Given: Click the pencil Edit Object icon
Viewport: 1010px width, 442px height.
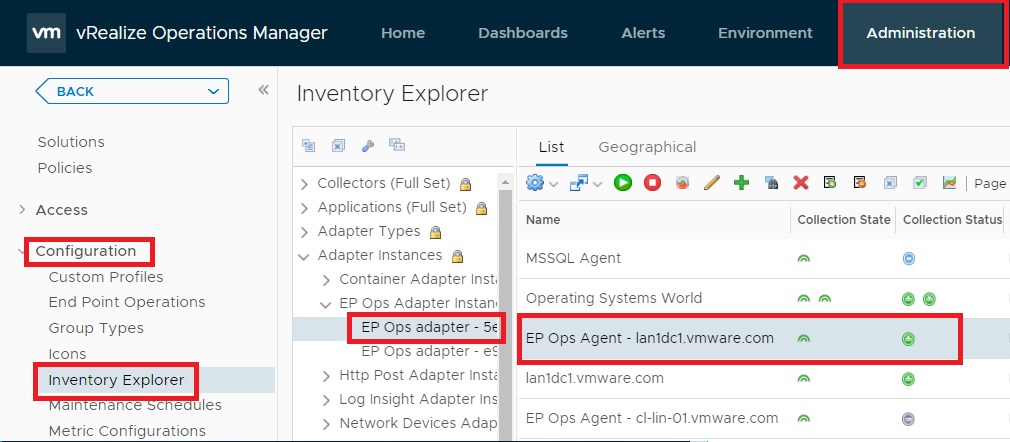Looking at the screenshot, I should tap(711, 183).
